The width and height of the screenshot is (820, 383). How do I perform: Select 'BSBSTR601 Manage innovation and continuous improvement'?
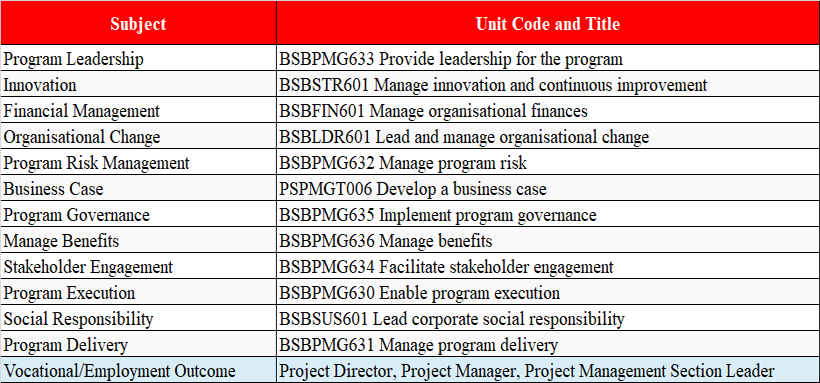[x=548, y=84]
